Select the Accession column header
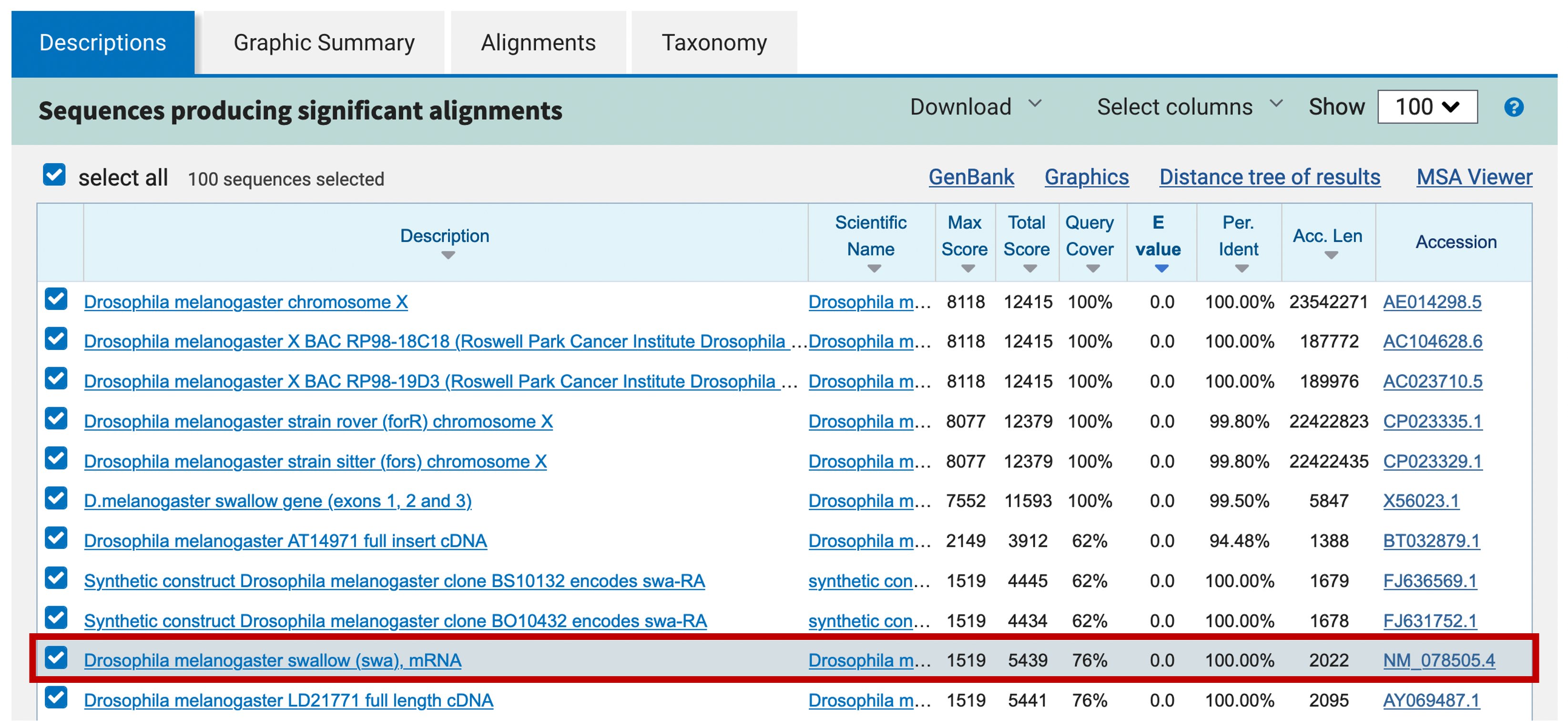The image size is (1568, 721). [1456, 242]
